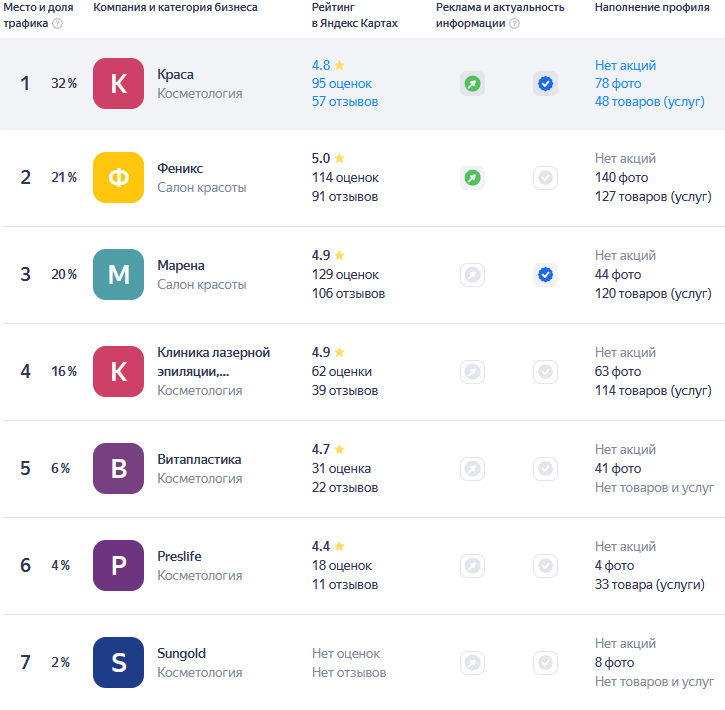Click grey advertising icon in Preslife row
725x710 pixels.
click(472, 565)
